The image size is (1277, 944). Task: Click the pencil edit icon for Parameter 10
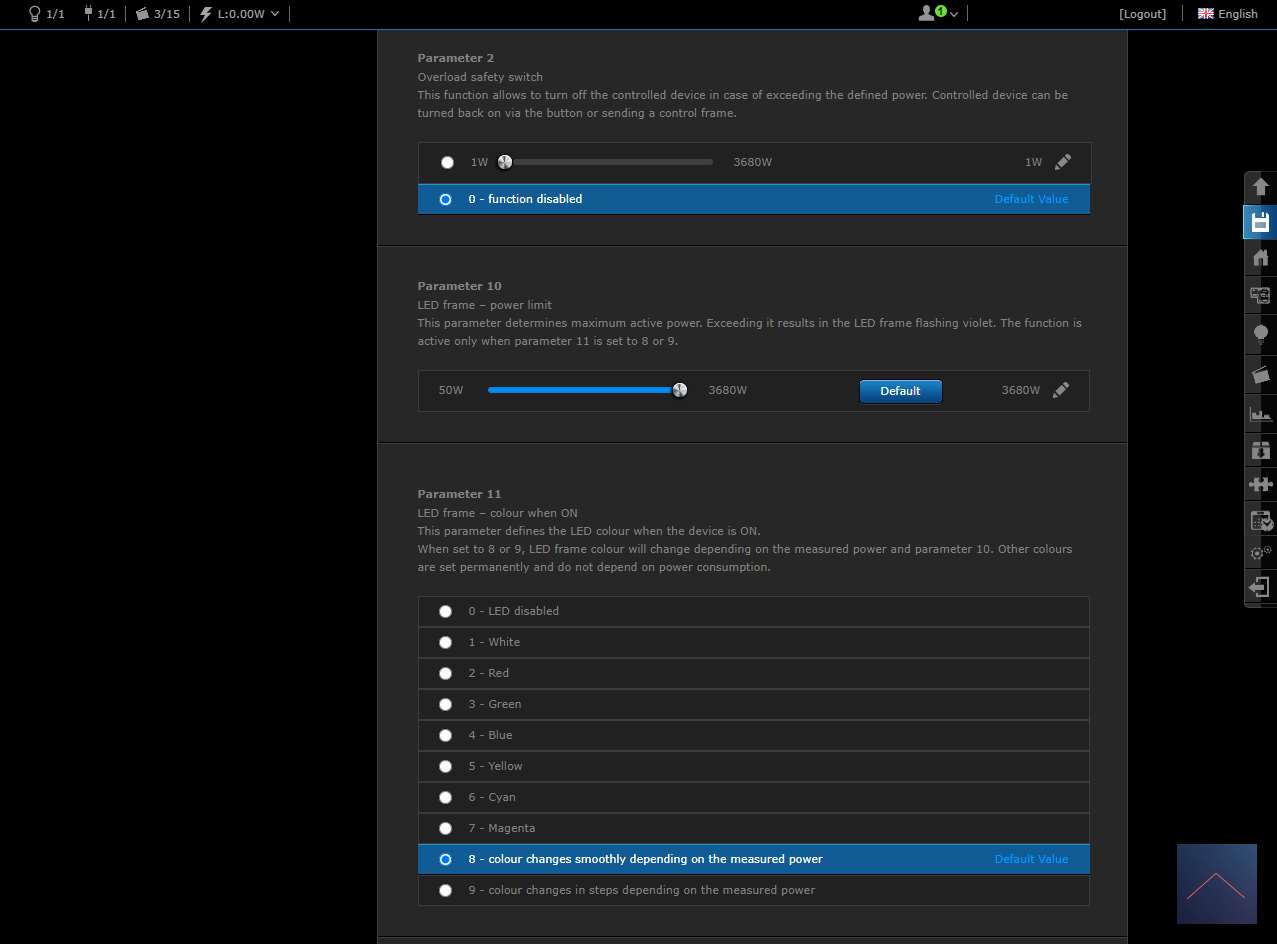1061,390
